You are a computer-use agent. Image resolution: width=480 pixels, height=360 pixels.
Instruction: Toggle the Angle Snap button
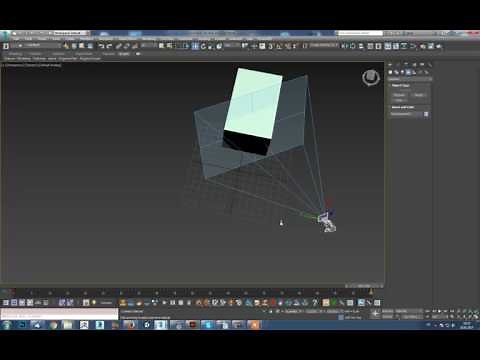279,46
